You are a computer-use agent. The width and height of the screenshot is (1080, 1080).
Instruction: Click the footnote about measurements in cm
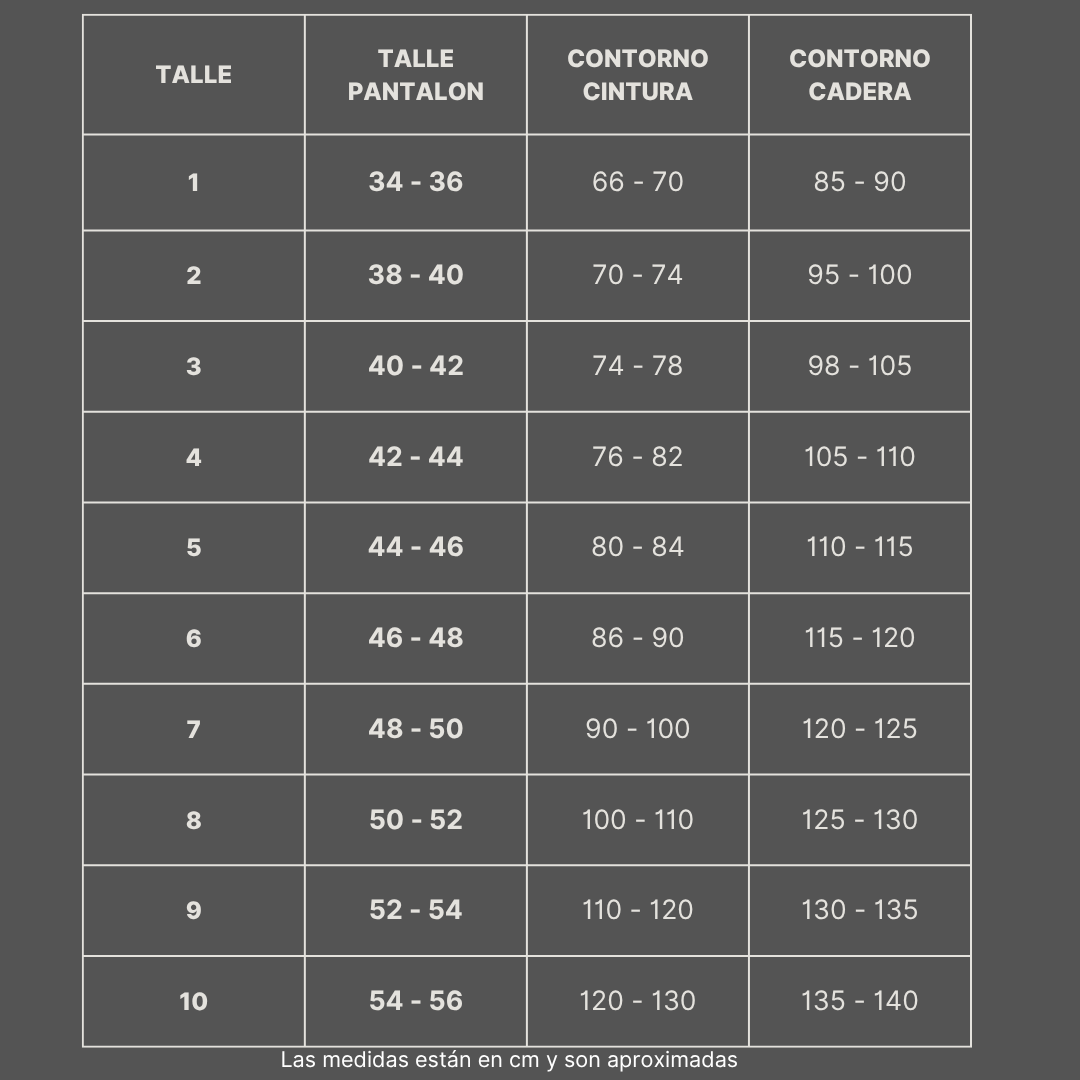click(x=509, y=1060)
